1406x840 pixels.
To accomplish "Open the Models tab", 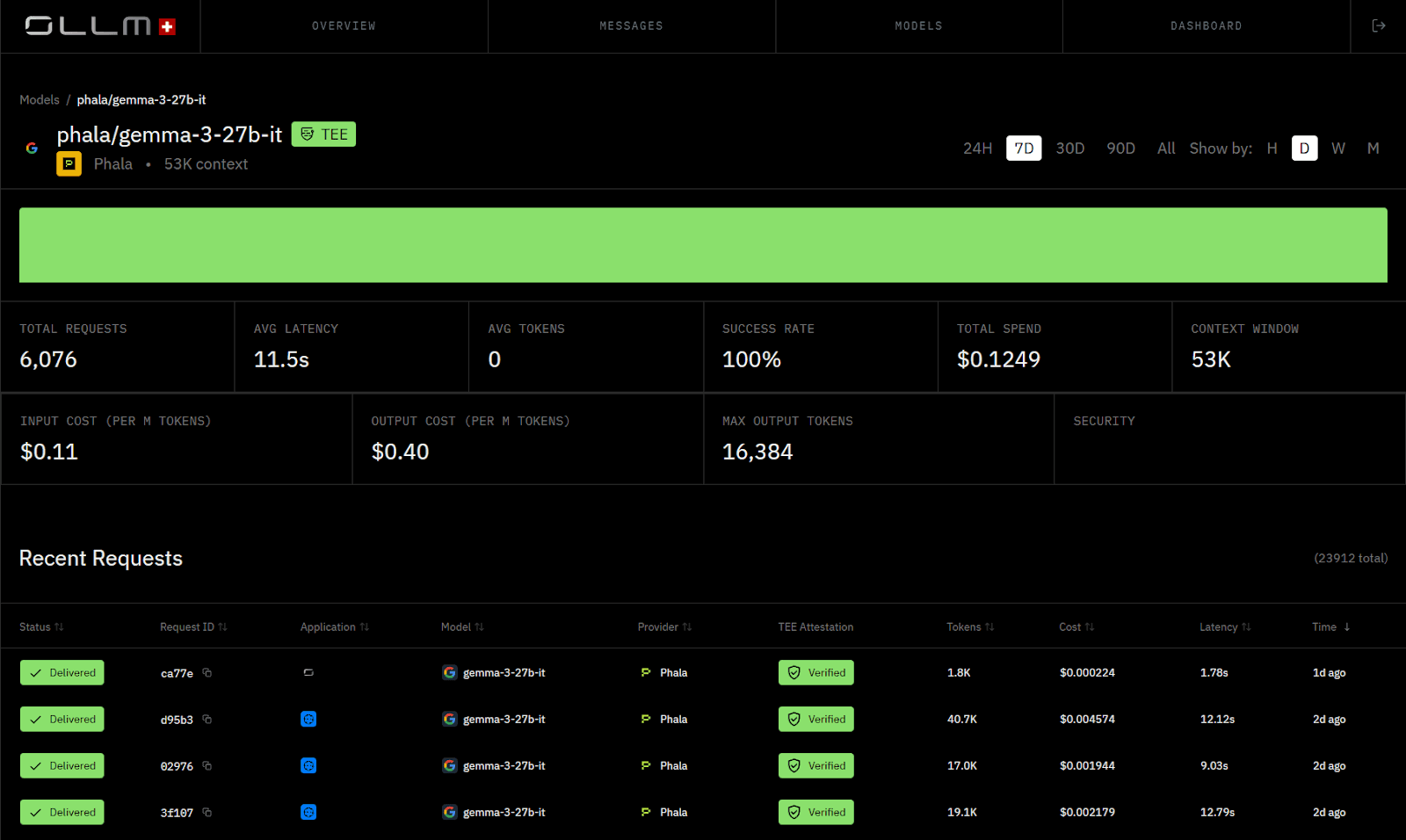I will pyautogui.click(x=918, y=26).
